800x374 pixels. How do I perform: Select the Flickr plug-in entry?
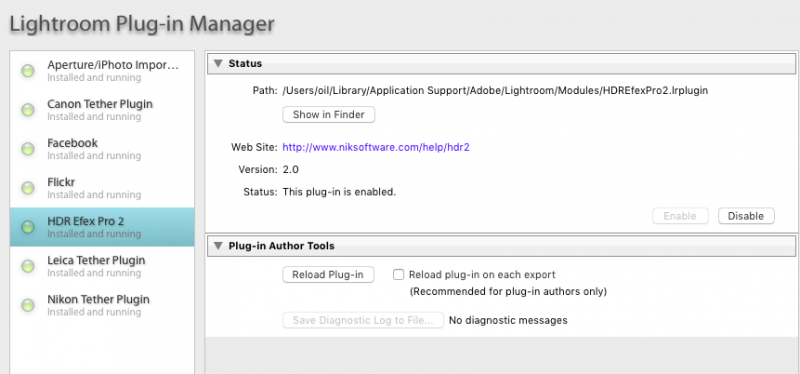pos(102,188)
